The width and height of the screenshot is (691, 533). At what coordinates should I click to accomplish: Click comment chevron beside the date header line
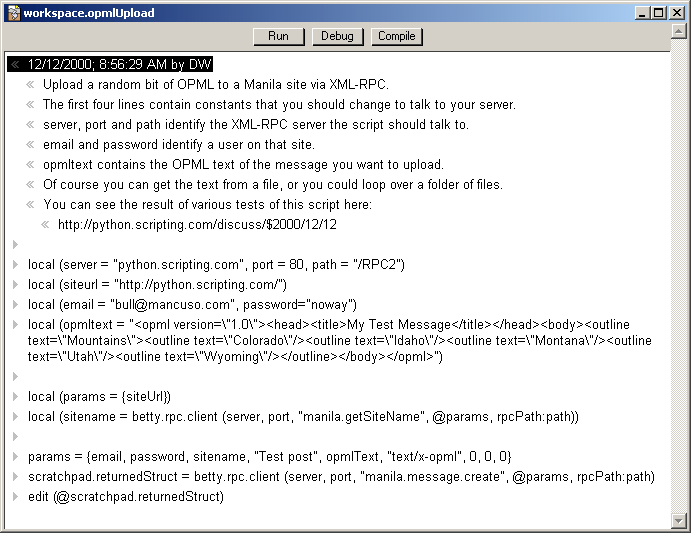(x=15, y=64)
